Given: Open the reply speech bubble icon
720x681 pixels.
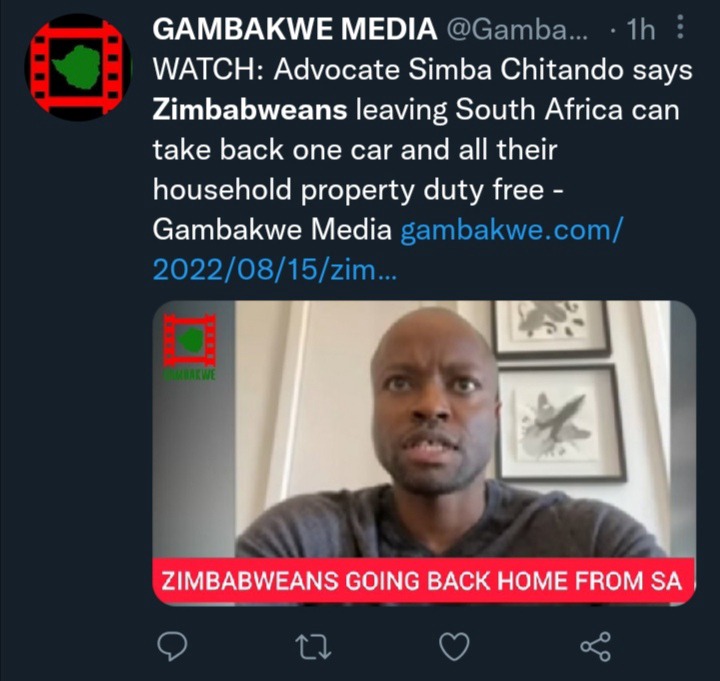Looking at the screenshot, I should pyautogui.click(x=172, y=646).
